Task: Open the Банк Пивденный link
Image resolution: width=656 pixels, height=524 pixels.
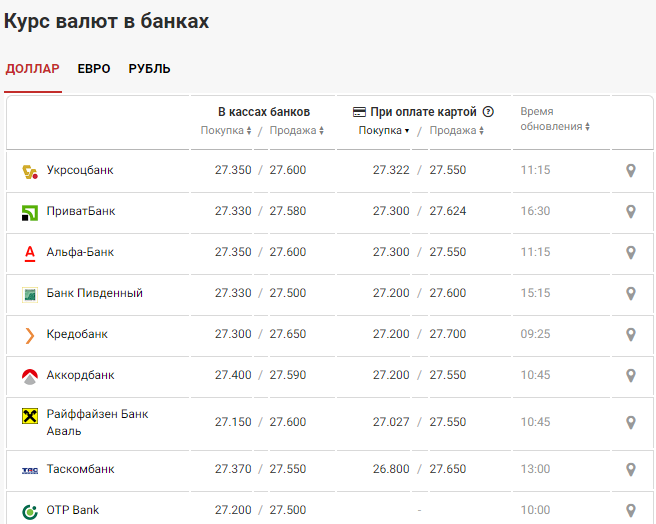Action: [95, 293]
